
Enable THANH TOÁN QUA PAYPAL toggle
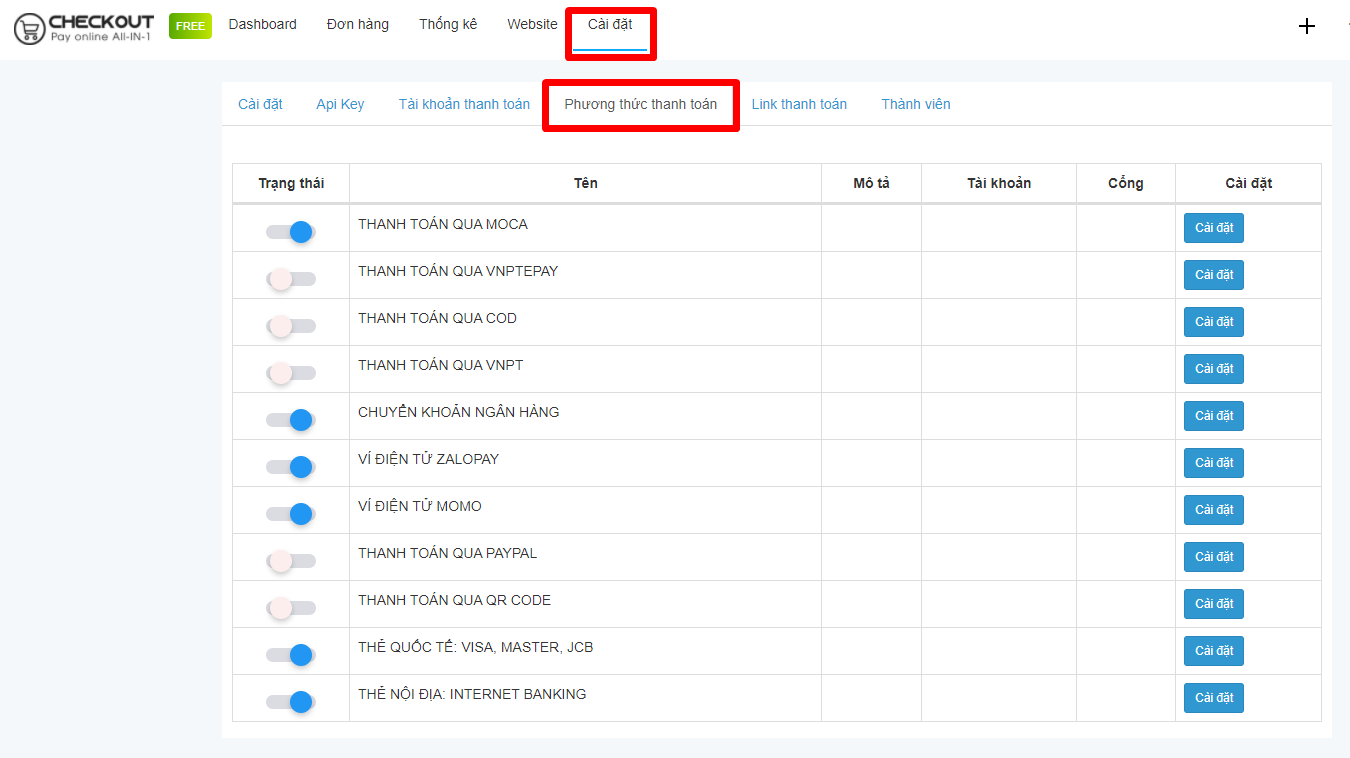click(290, 561)
